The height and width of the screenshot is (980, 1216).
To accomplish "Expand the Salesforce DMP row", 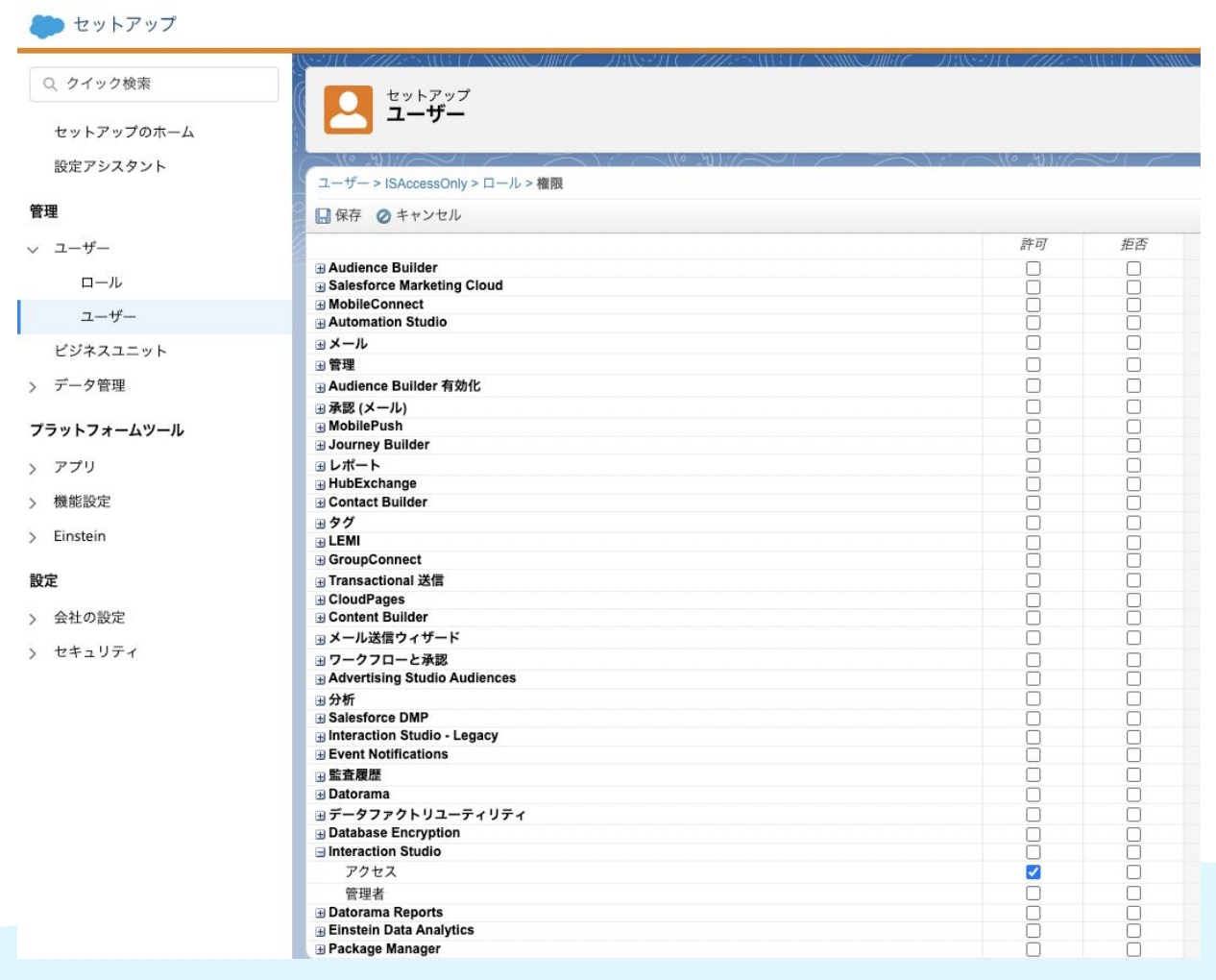I will (320, 719).
